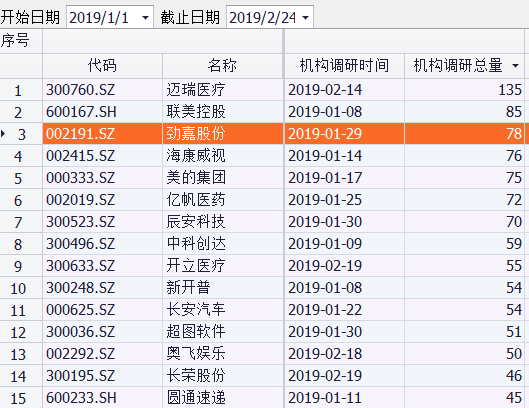
Task: Click the 序号 header cell
Action: tap(21, 41)
